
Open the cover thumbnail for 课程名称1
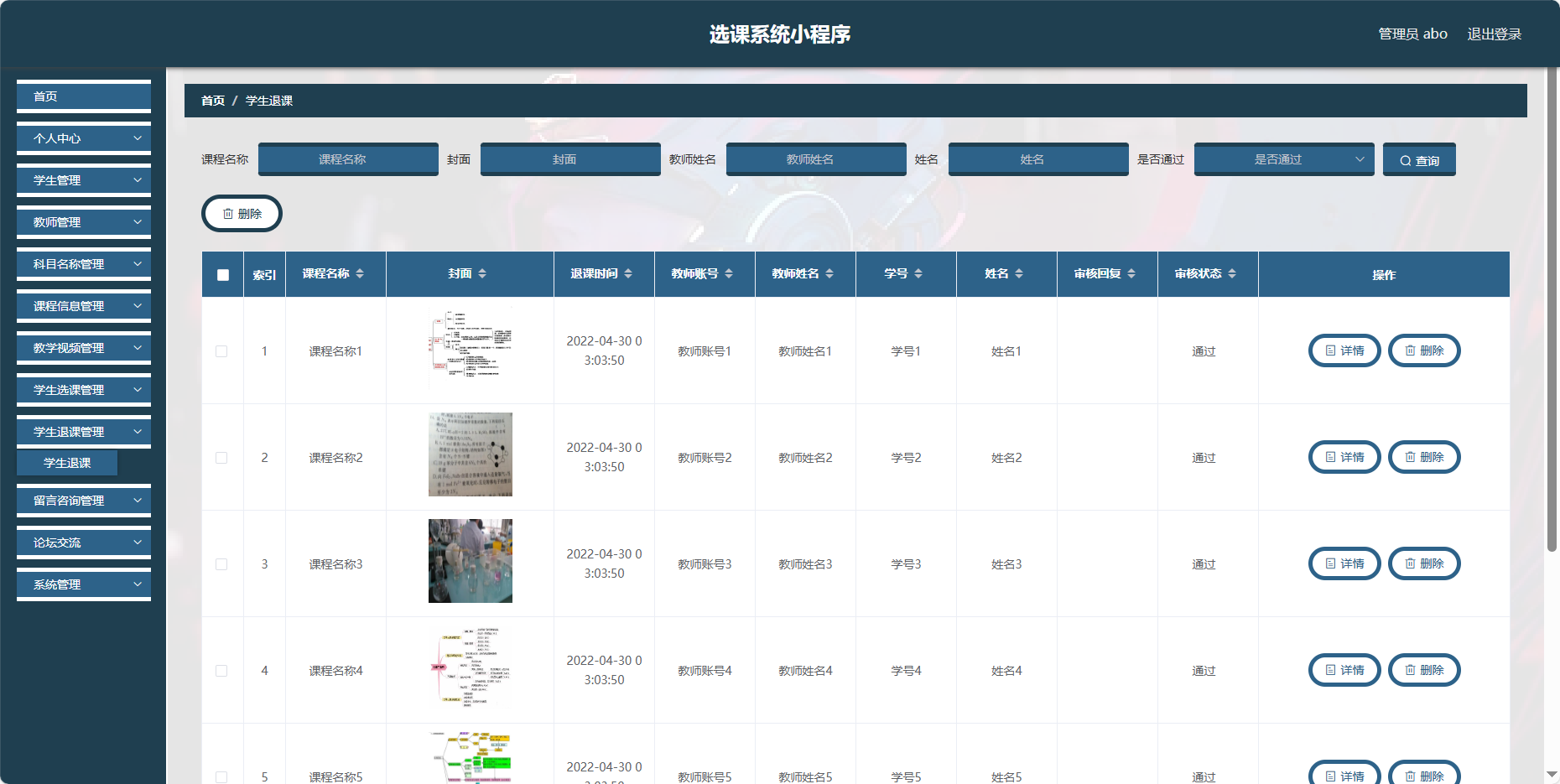471,348
